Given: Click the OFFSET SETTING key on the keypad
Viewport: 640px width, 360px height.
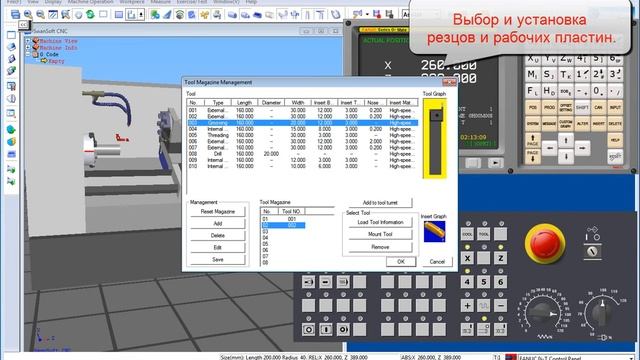Looking at the screenshot, I should [565, 107].
